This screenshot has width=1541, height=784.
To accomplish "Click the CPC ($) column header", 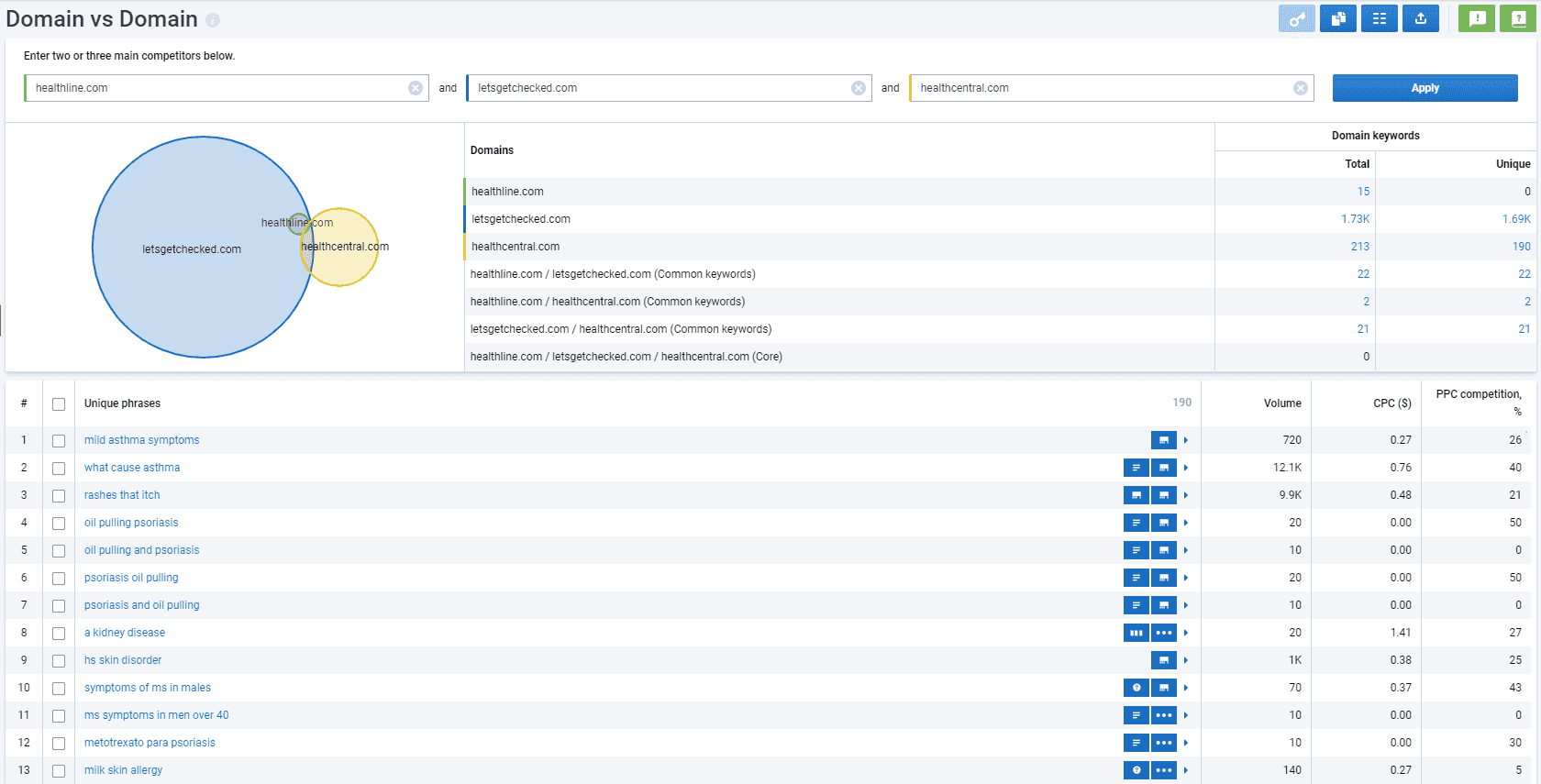I will pos(1392,403).
